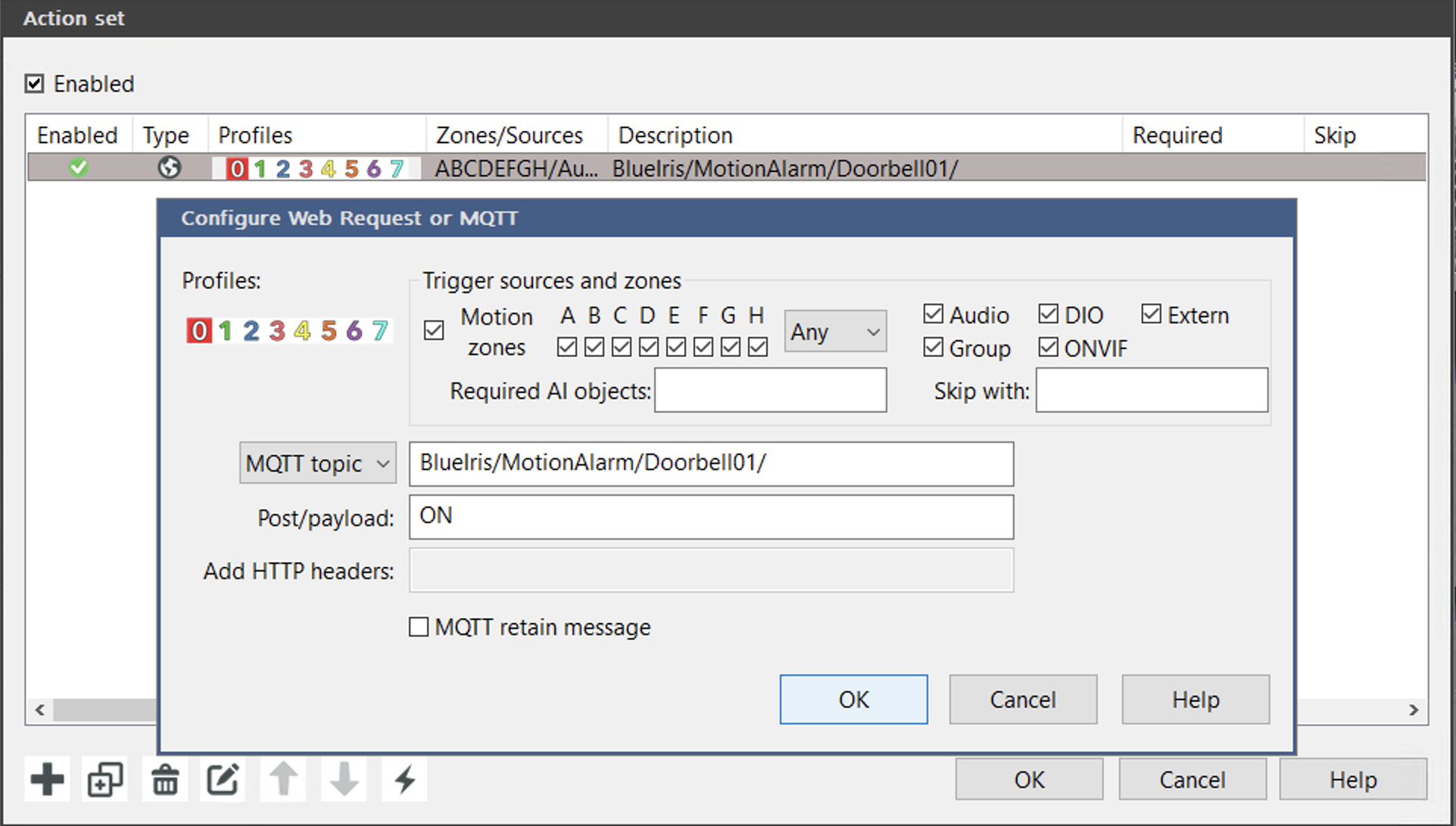The height and width of the screenshot is (826, 1456).
Task: Click the move action up arrow icon
Action: (284, 779)
